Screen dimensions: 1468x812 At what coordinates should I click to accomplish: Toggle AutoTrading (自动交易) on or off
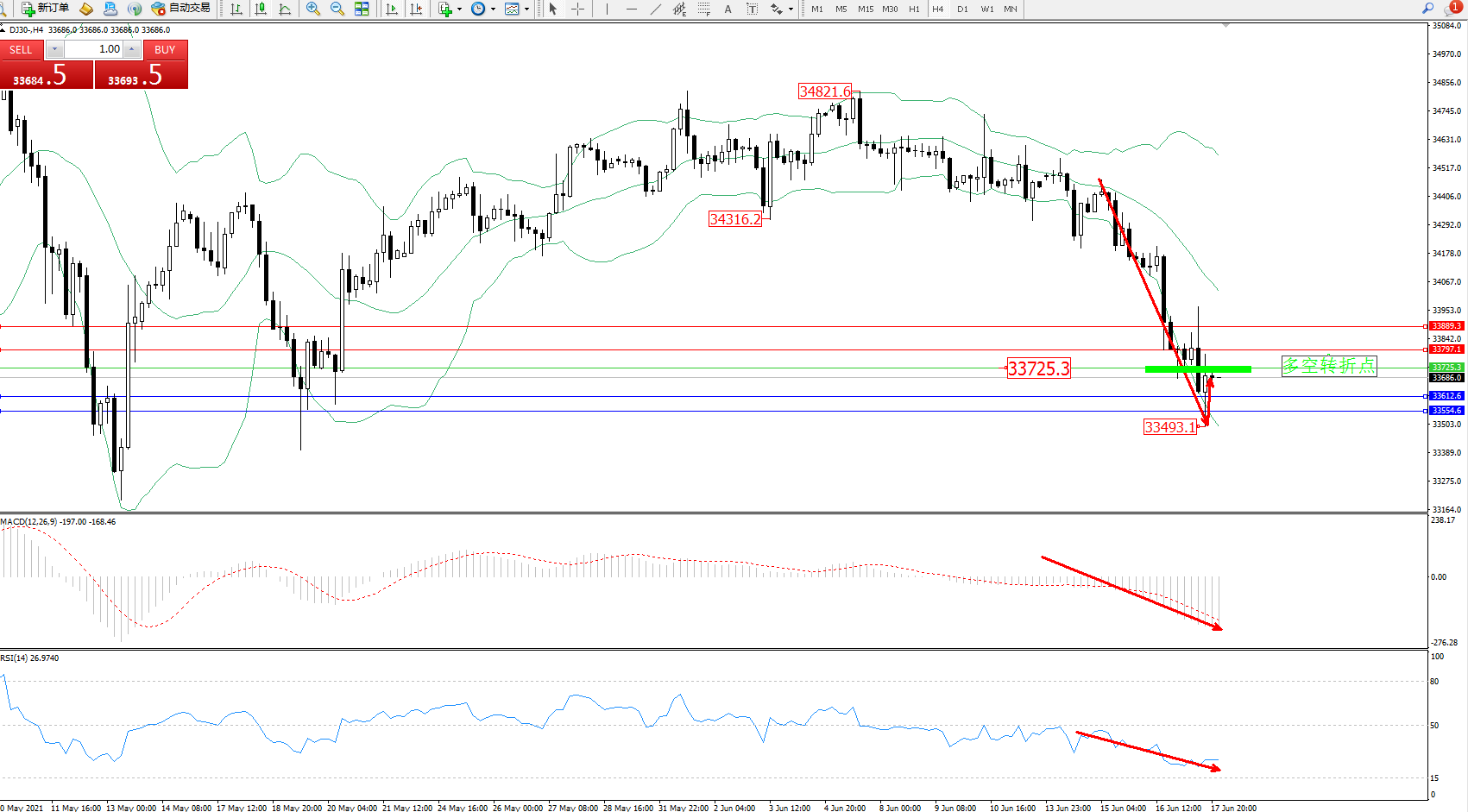[x=180, y=9]
